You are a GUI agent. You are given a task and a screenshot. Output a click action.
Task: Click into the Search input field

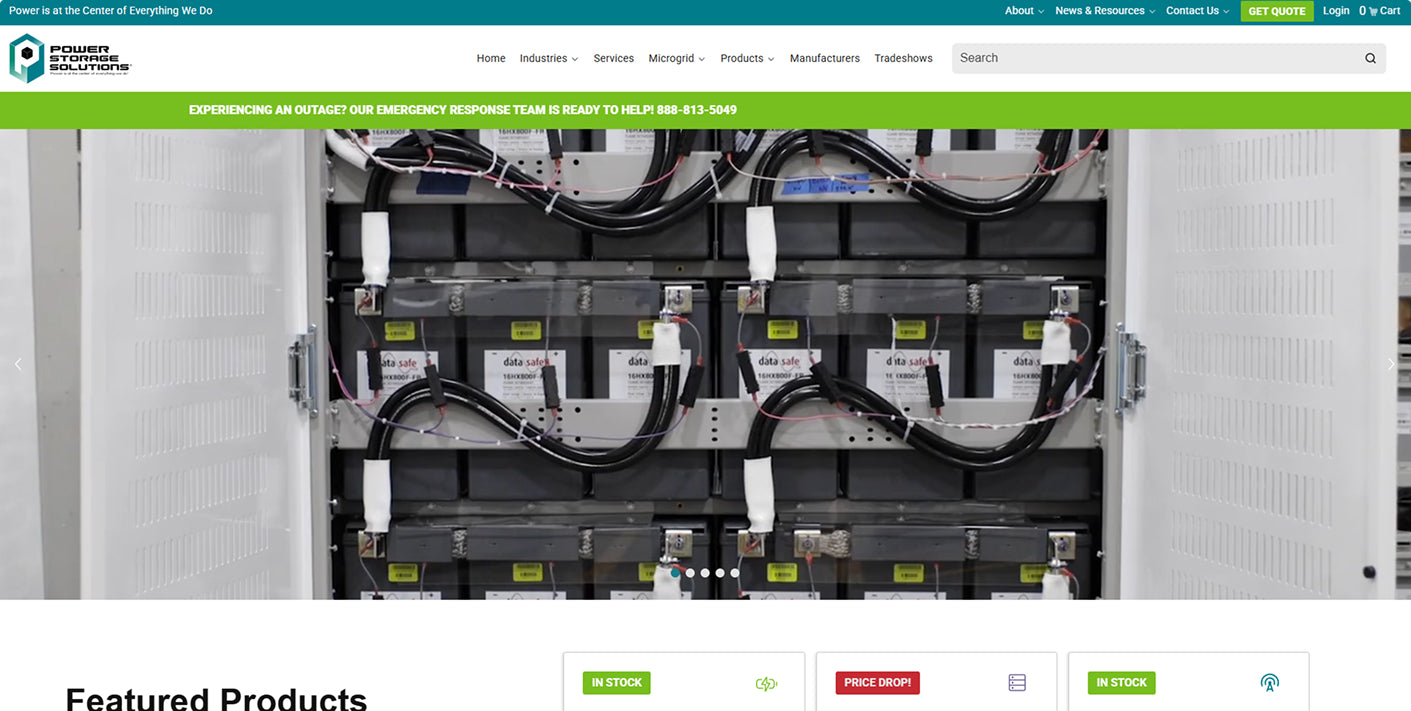pyautogui.click(x=1150, y=58)
